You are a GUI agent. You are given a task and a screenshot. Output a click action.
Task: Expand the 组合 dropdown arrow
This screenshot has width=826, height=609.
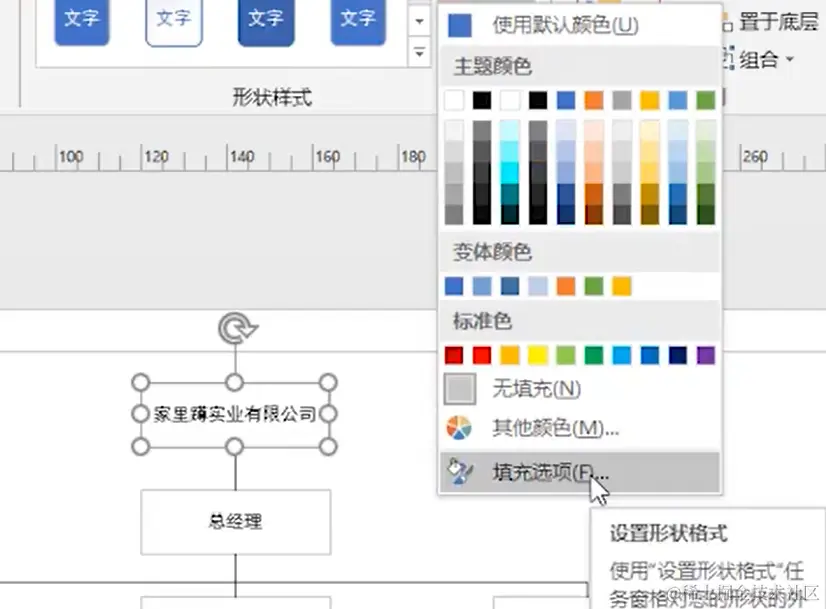click(790, 58)
